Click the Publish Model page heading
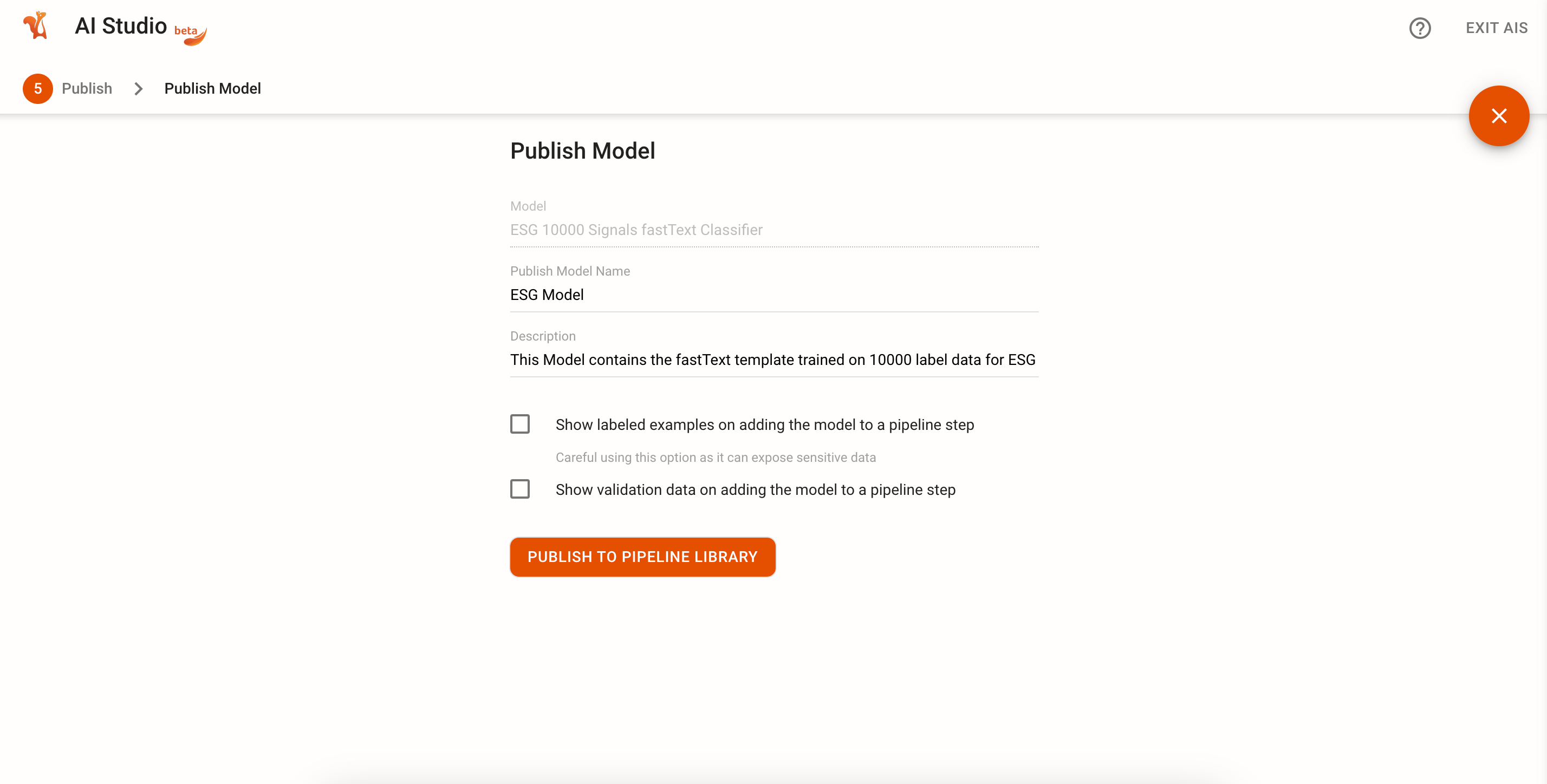 (x=582, y=151)
